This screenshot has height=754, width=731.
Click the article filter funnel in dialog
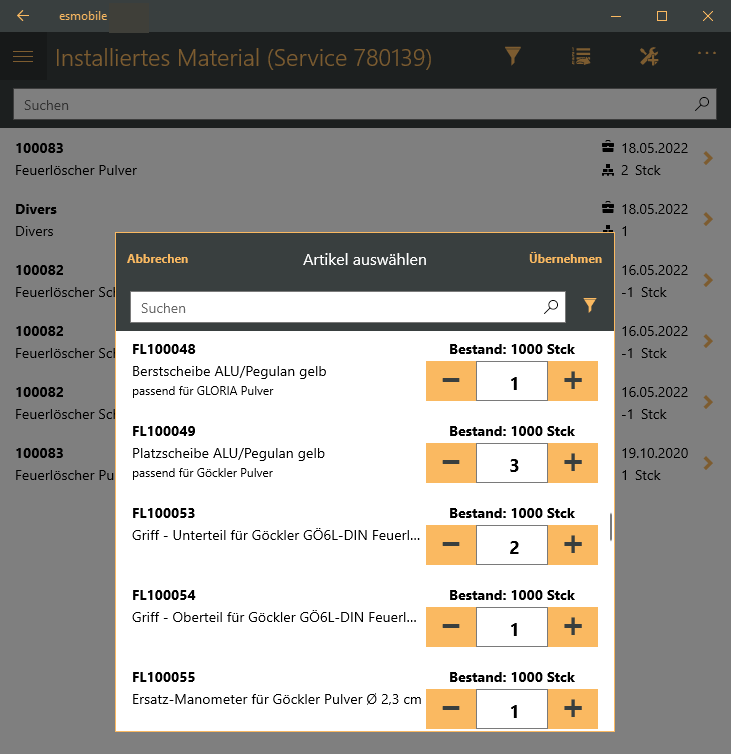(590, 306)
